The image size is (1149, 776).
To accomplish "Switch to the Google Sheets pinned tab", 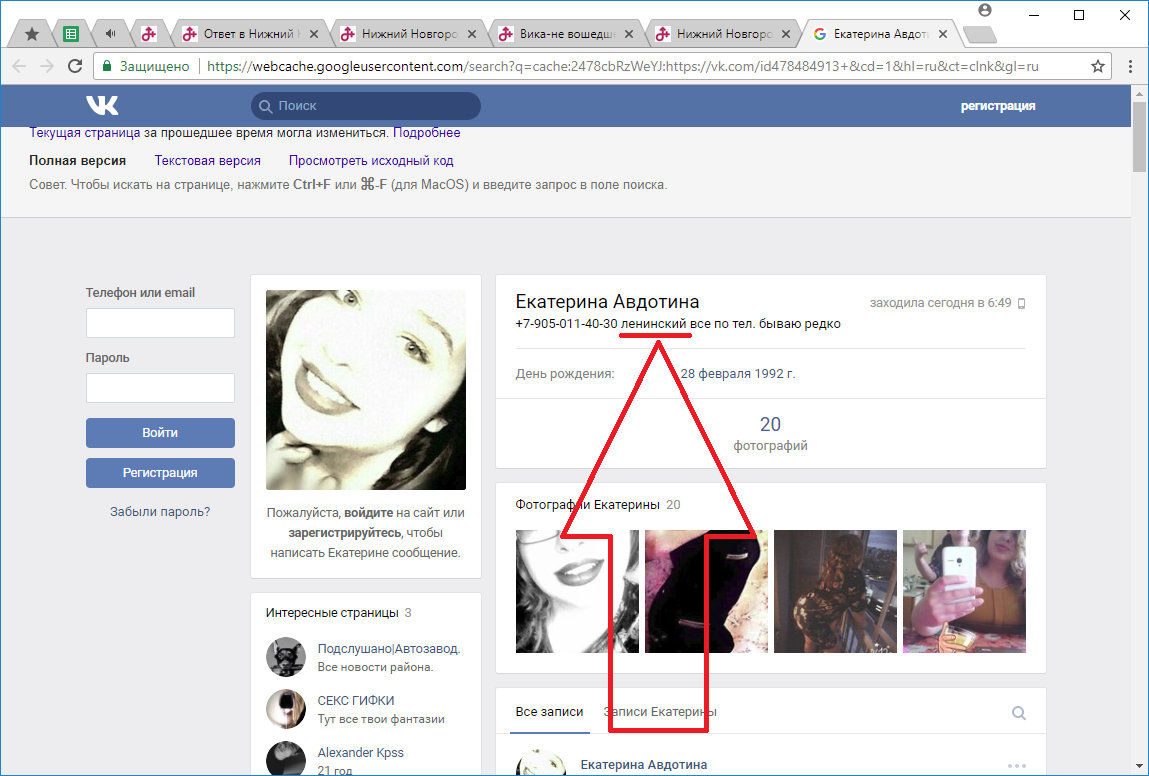I will [71, 34].
